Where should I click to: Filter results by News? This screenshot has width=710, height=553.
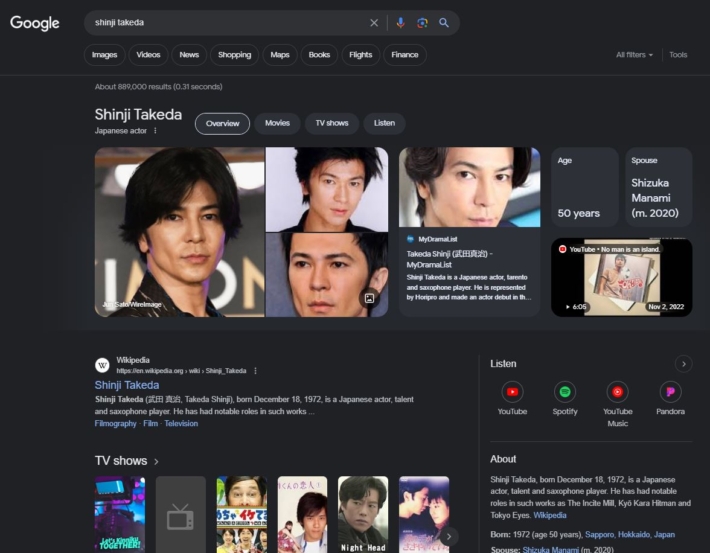189,55
